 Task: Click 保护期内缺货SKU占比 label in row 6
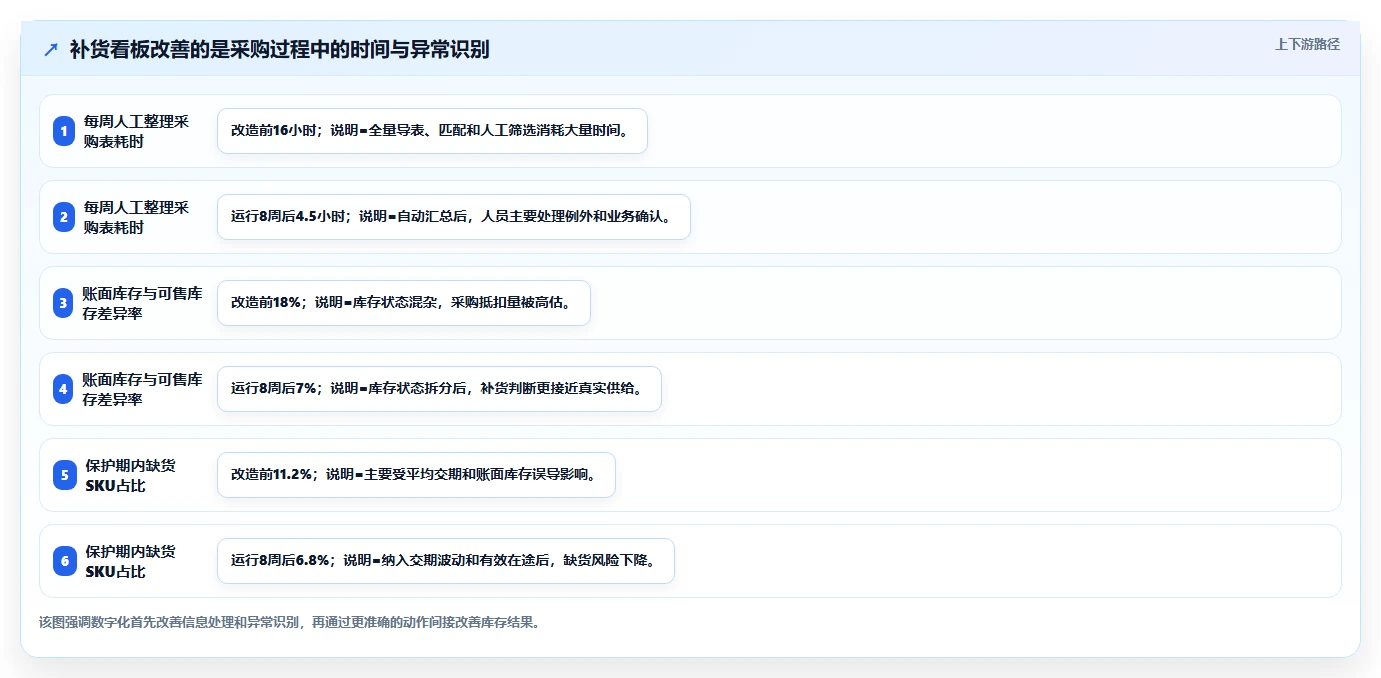pos(130,561)
